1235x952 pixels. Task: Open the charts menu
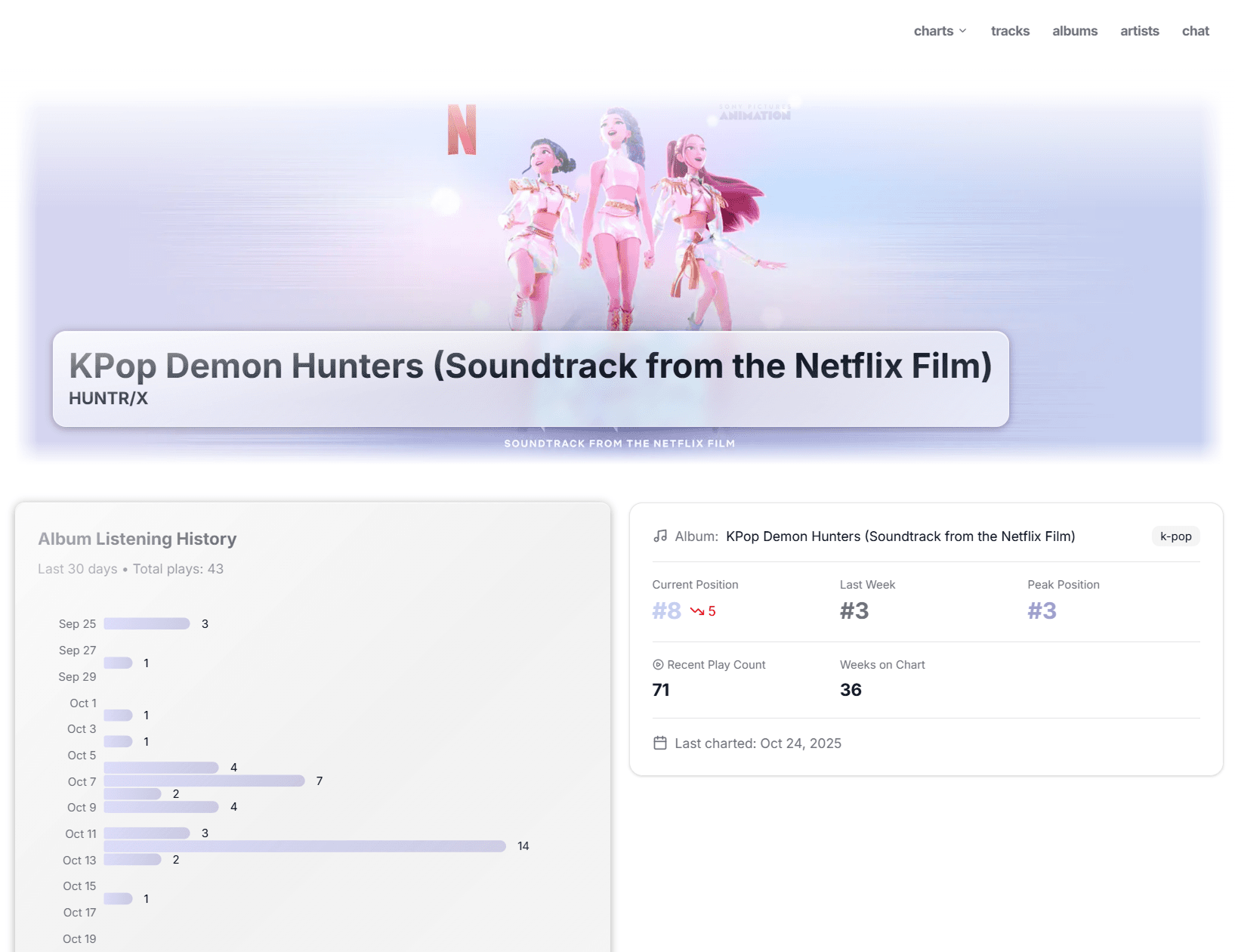(934, 31)
